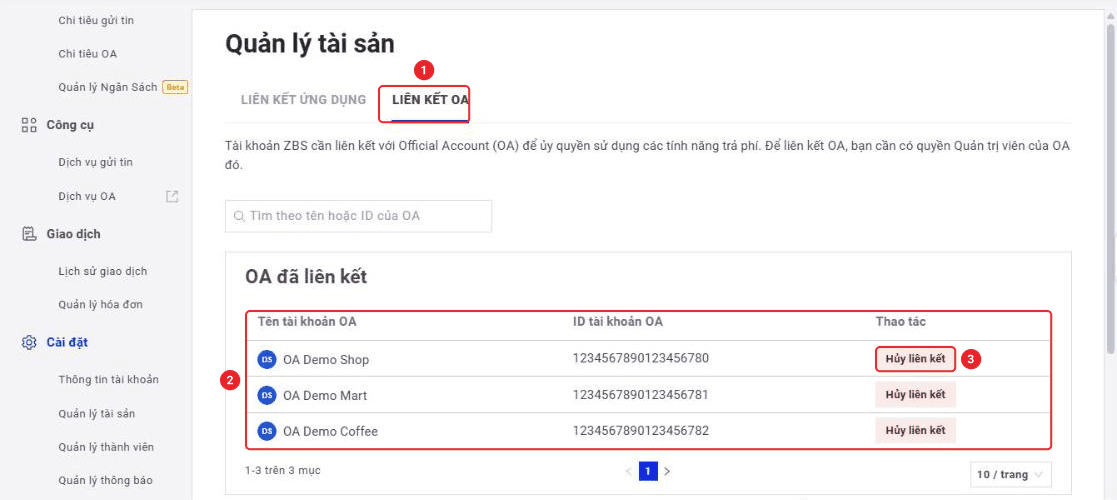Open Chi tiêu OA menu item
The height and width of the screenshot is (500, 1117).
[x=88, y=53]
